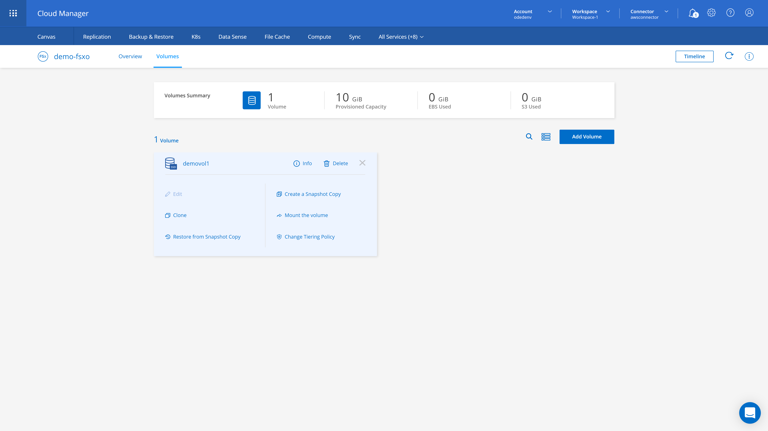Open the user profile icon

[x=749, y=13]
